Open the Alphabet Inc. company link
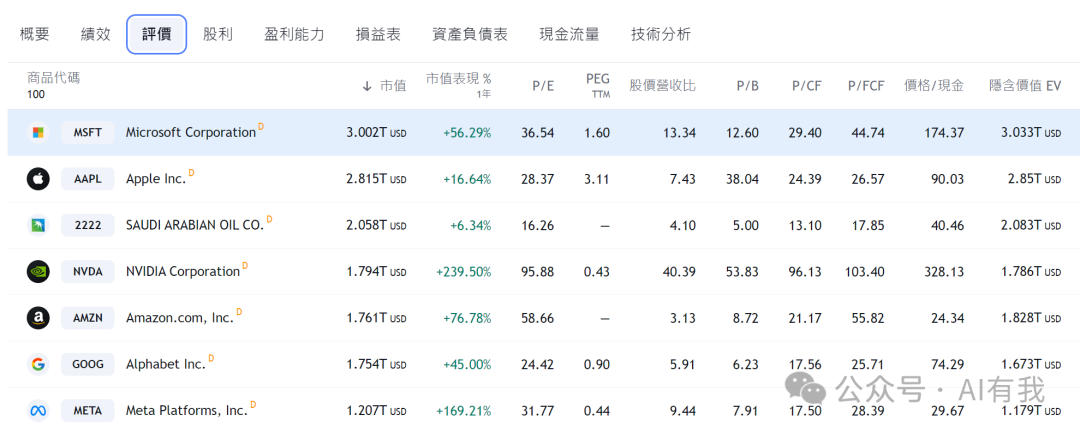Image resolution: width=1080 pixels, height=433 pixels. click(165, 364)
